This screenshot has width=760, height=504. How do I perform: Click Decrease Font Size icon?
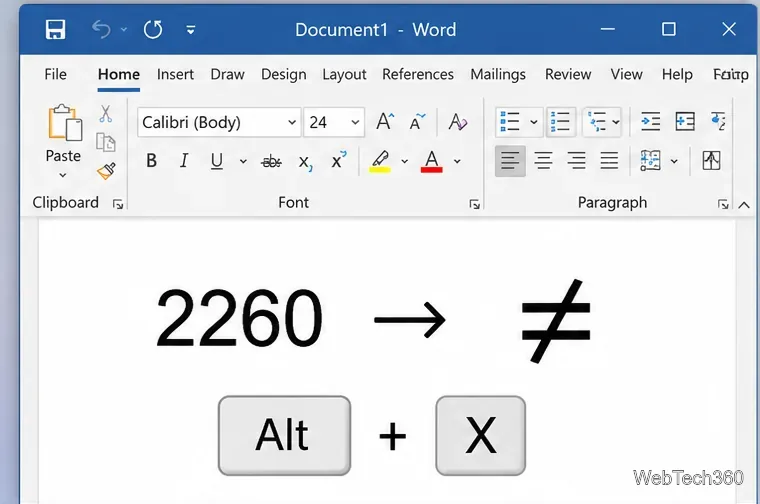click(417, 122)
